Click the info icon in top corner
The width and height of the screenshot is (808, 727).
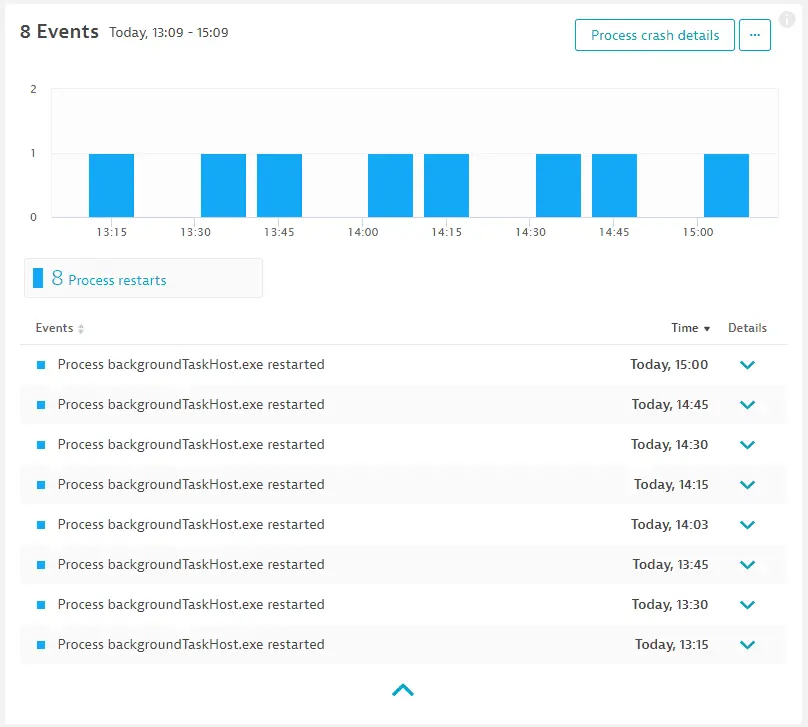pyautogui.click(x=787, y=20)
